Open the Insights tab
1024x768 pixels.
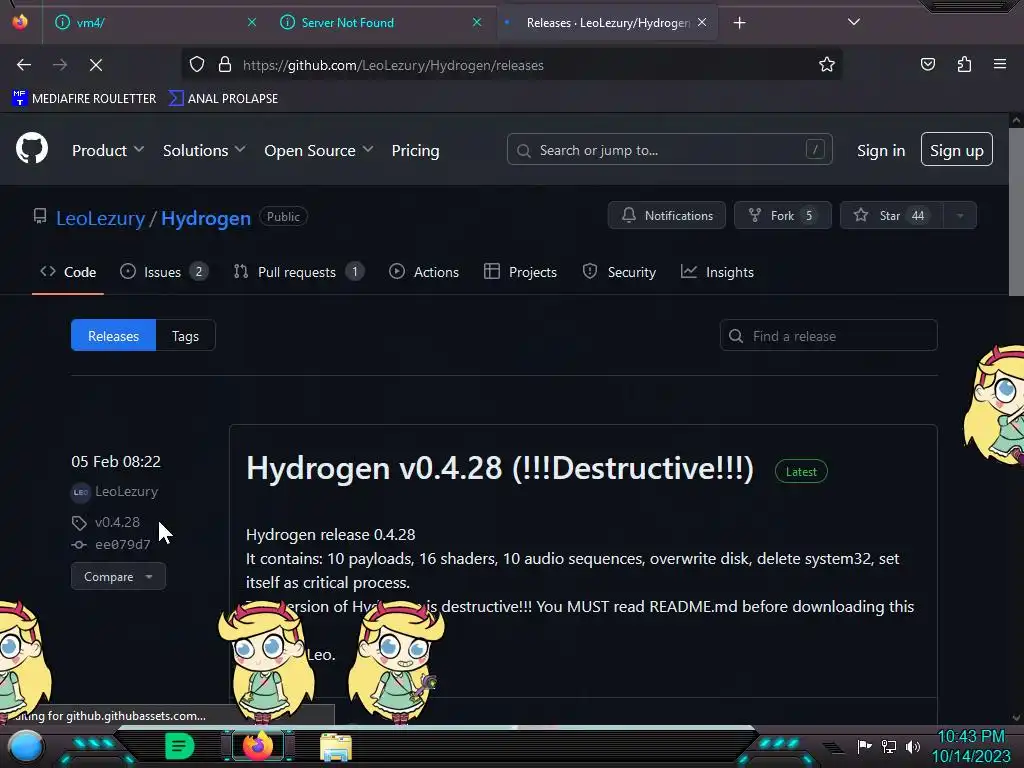[x=717, y=272]
